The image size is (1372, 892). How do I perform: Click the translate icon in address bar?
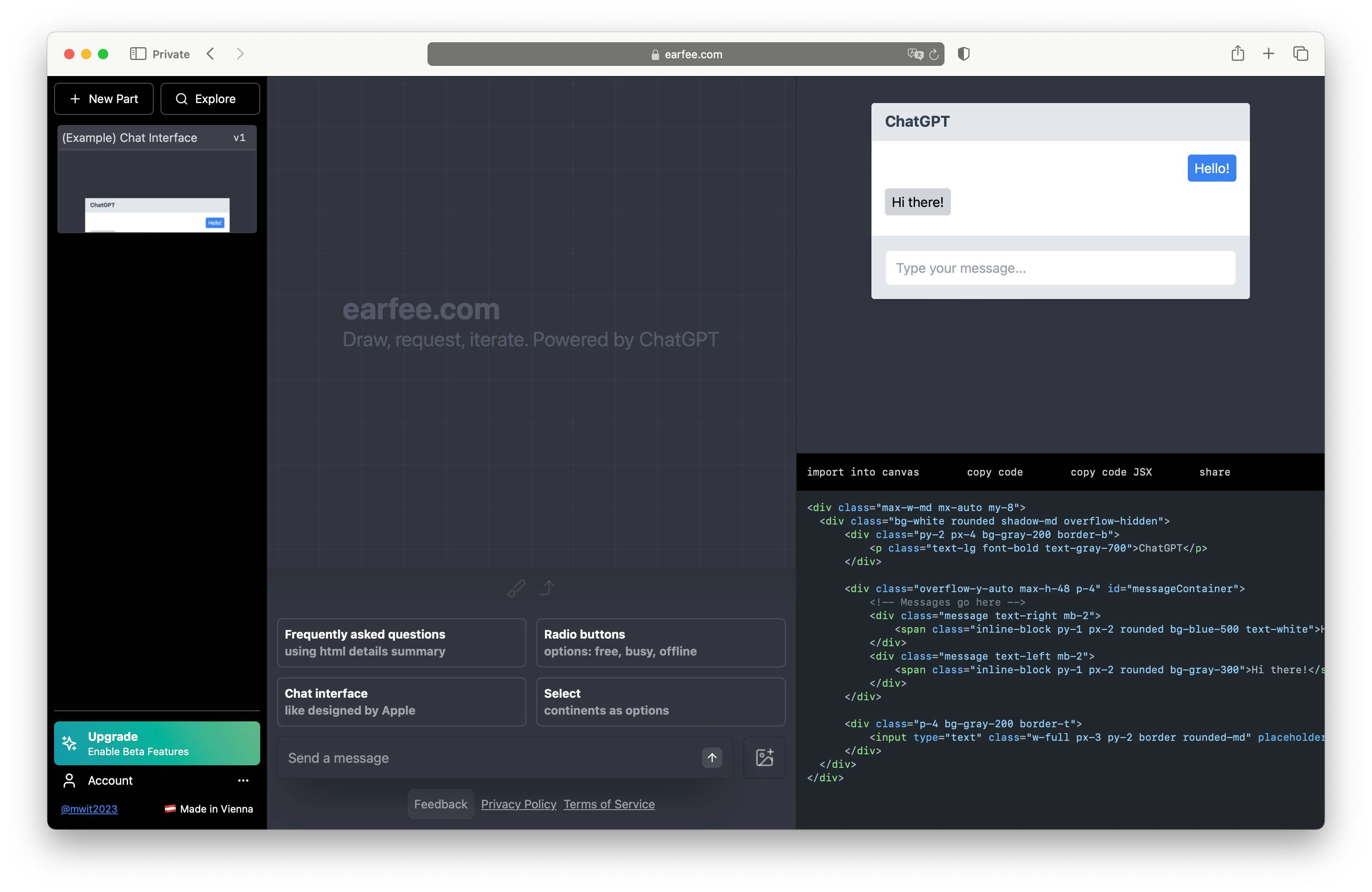[x=915, y=54]
